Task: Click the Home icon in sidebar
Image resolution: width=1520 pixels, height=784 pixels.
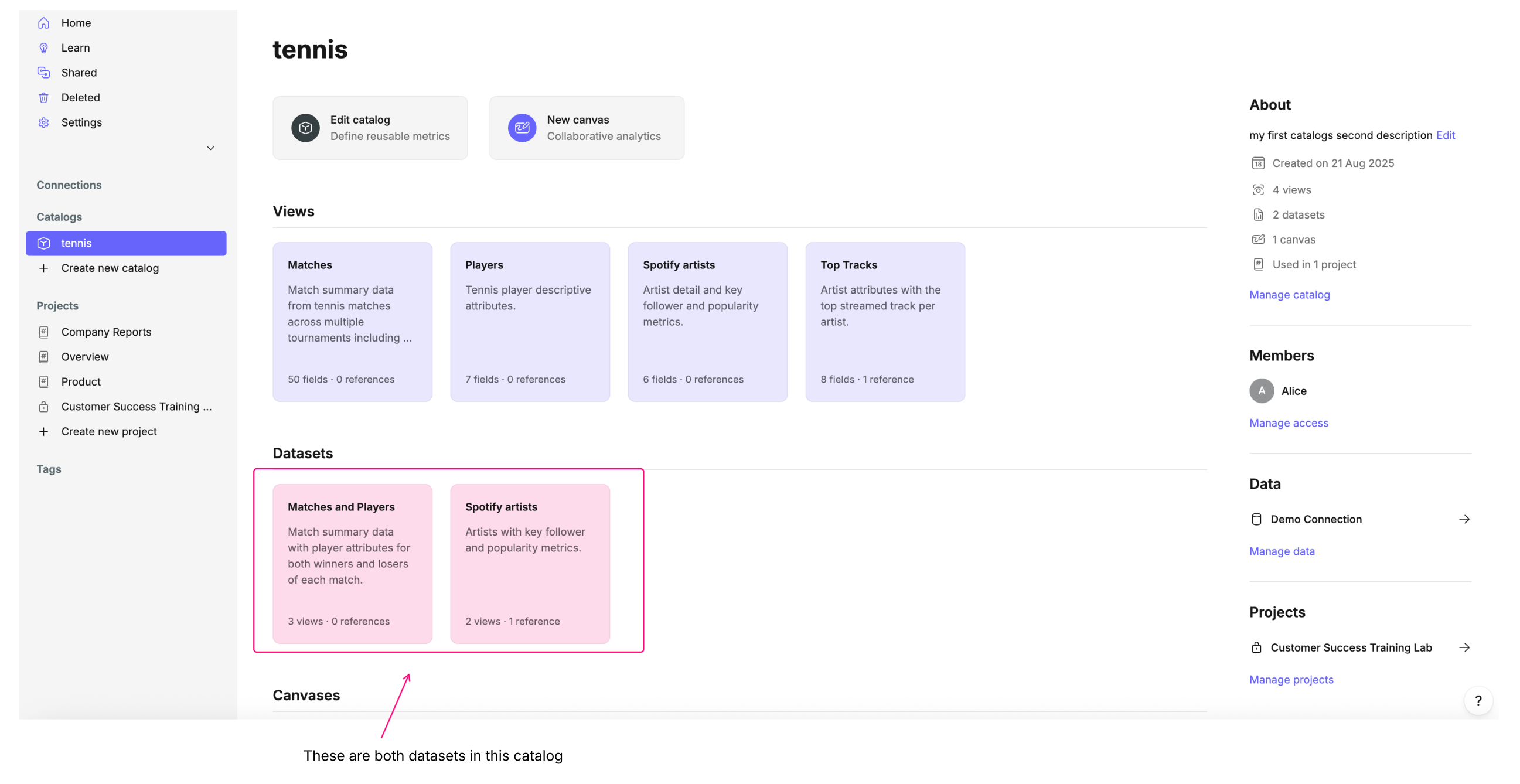Action: [x=44, y=23]
